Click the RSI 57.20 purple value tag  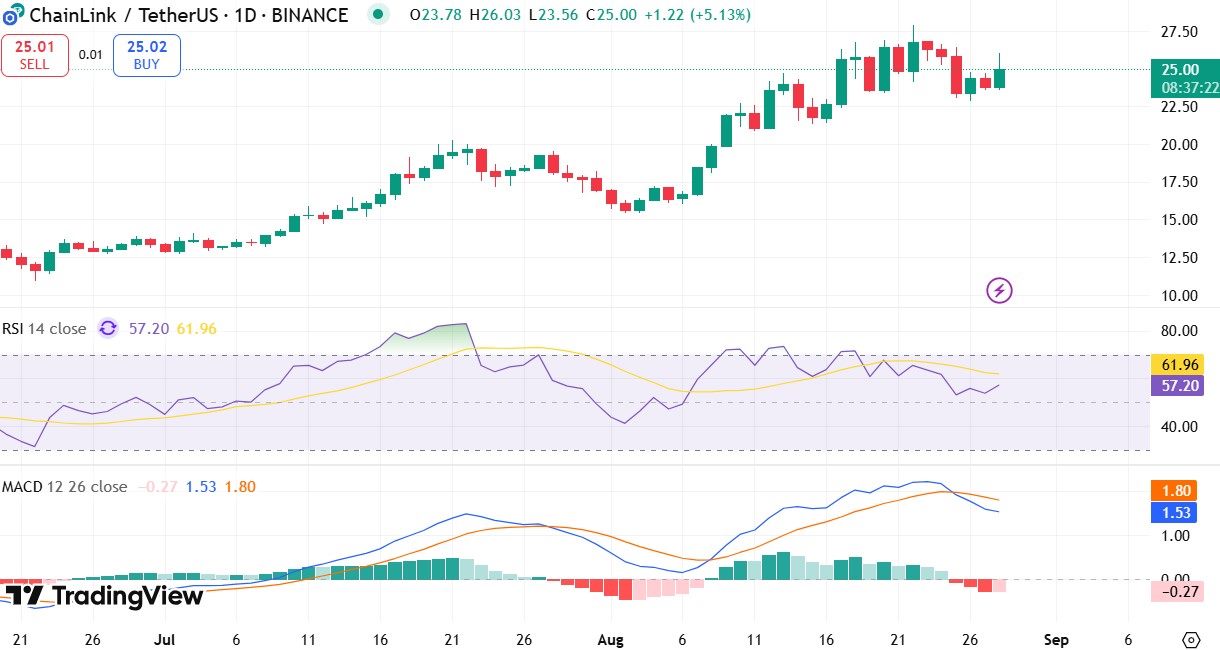click(x=1179, y=386)
